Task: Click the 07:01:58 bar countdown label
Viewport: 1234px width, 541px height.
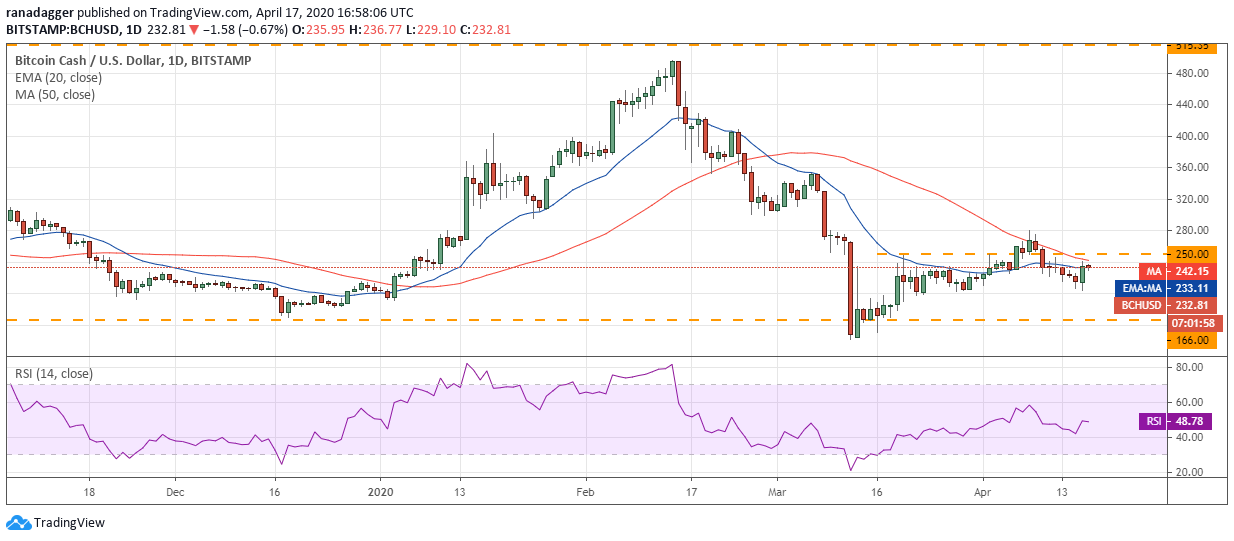Action: click(1194, 322)
